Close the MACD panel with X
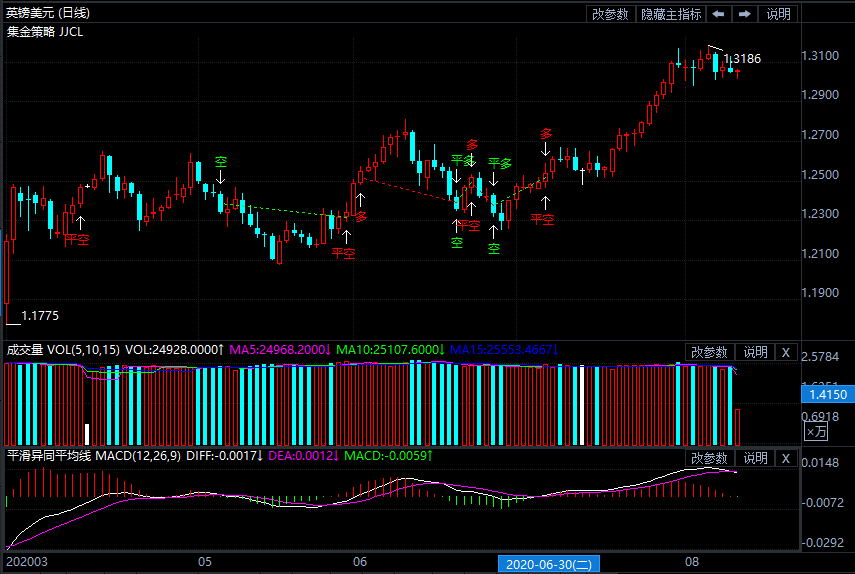Viewport: 855px width, 574px height. coord(785,458)
